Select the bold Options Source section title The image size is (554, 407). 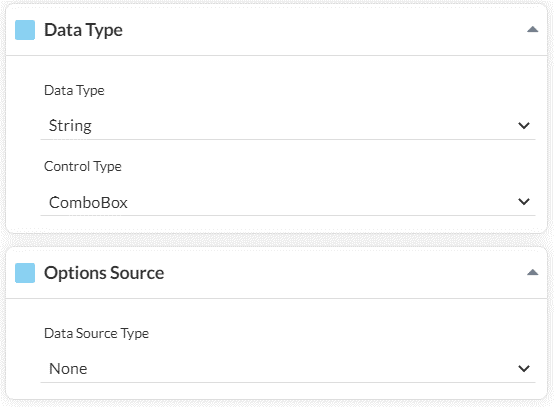(x=104, y=273)
